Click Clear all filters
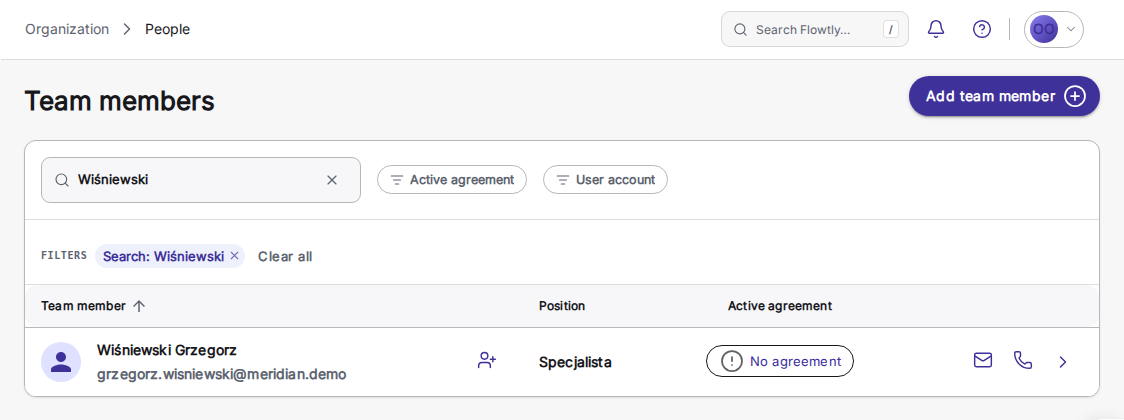 point(285,256)
